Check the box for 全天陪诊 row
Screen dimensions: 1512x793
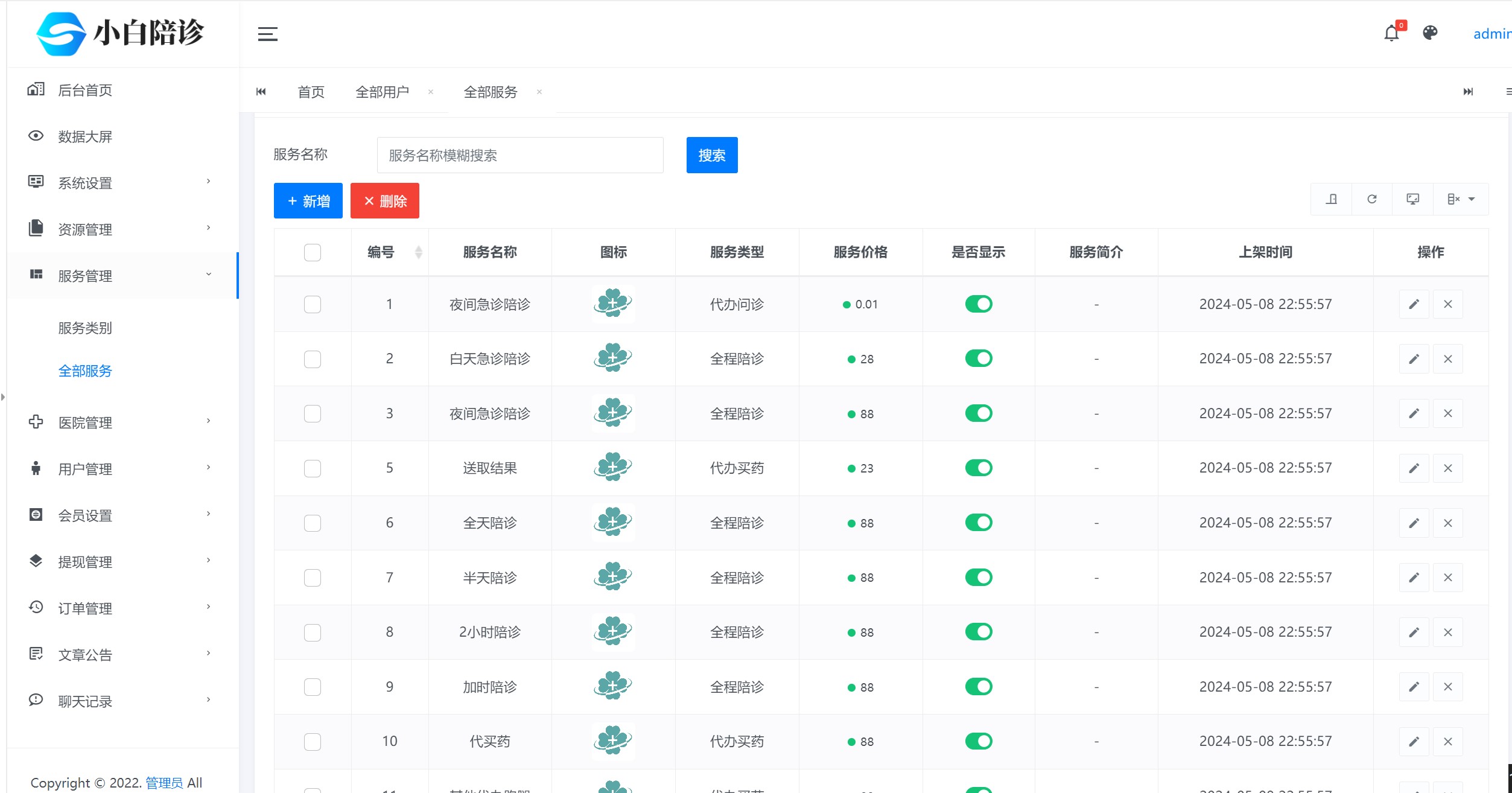pos(313,523)
